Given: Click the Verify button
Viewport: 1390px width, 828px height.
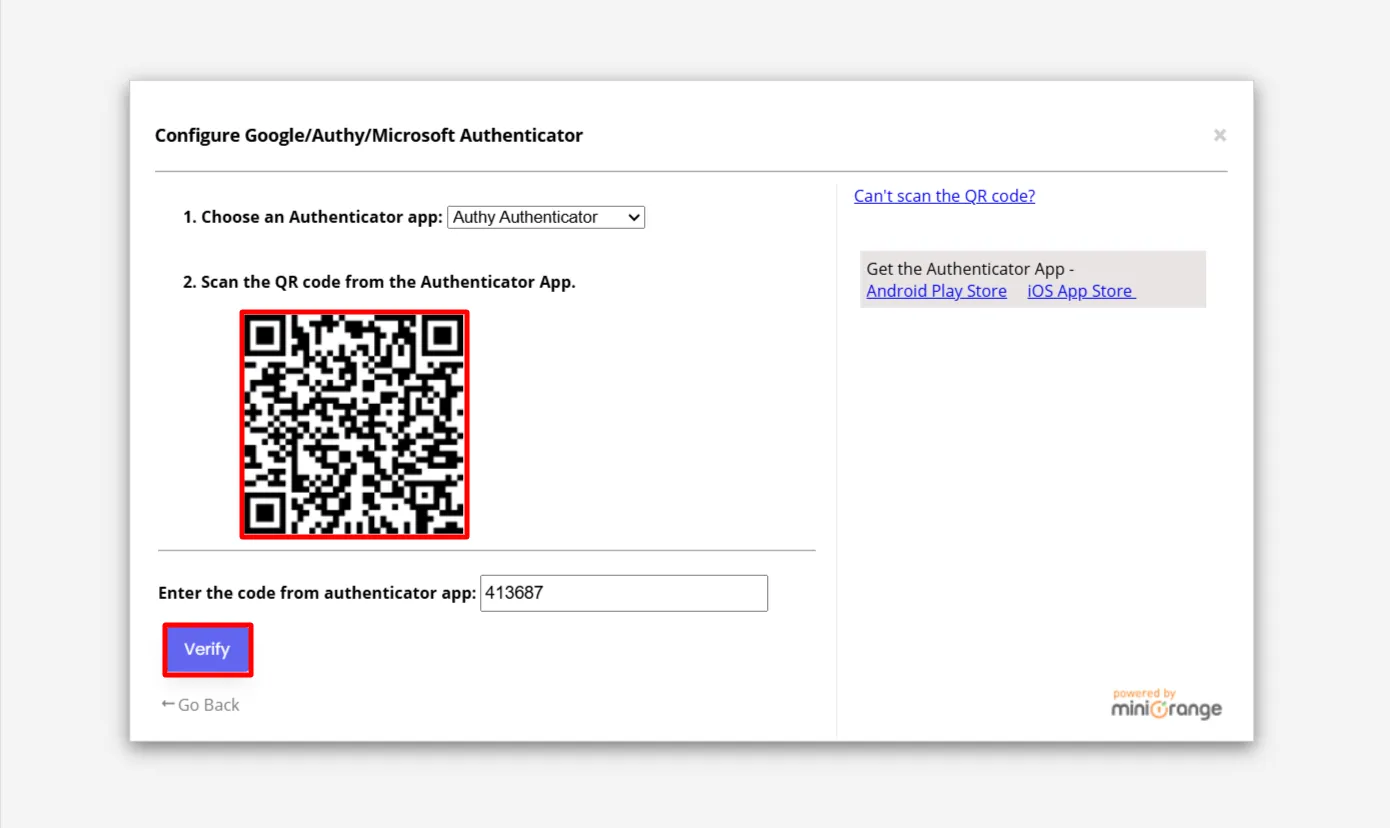Looking at the screenshot, I should (207, 649).
